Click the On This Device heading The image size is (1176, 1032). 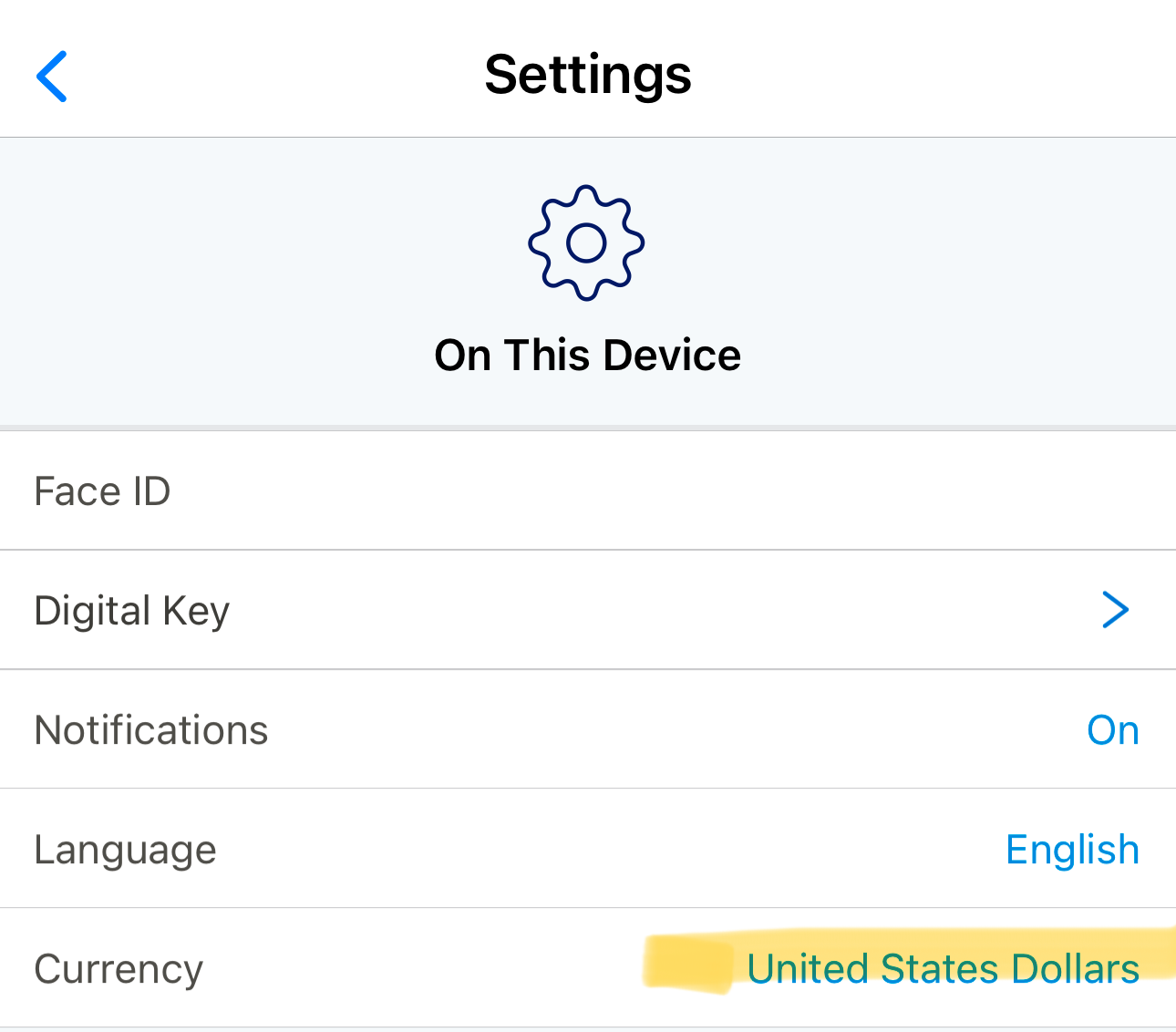pos(588,355)
